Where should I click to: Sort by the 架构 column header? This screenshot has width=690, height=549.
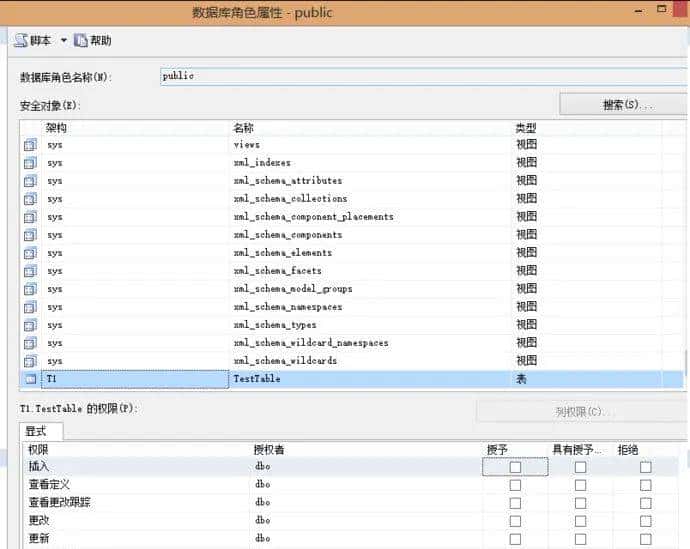tap(56, 128)
